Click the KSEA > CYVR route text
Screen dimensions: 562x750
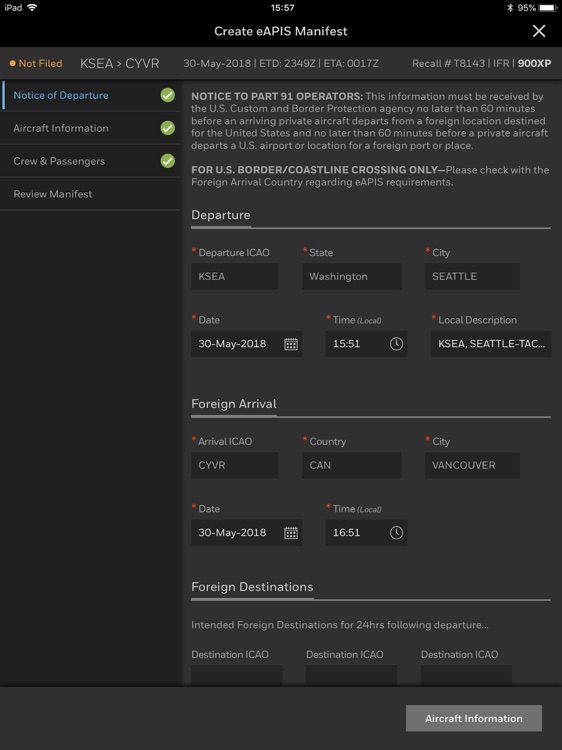(120, 64)
